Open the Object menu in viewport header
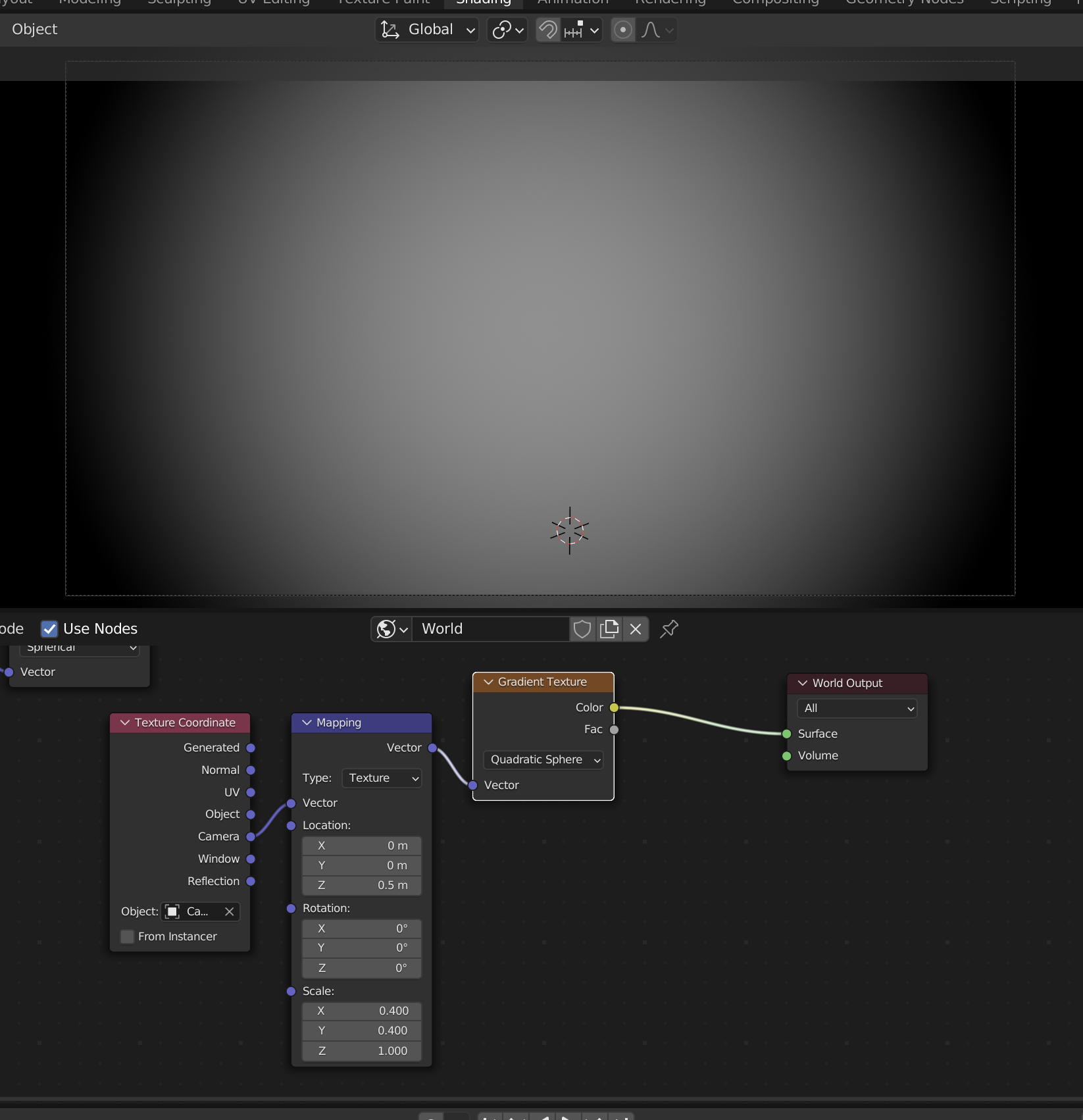The image size is (1083, 1120). pos(35,30)
